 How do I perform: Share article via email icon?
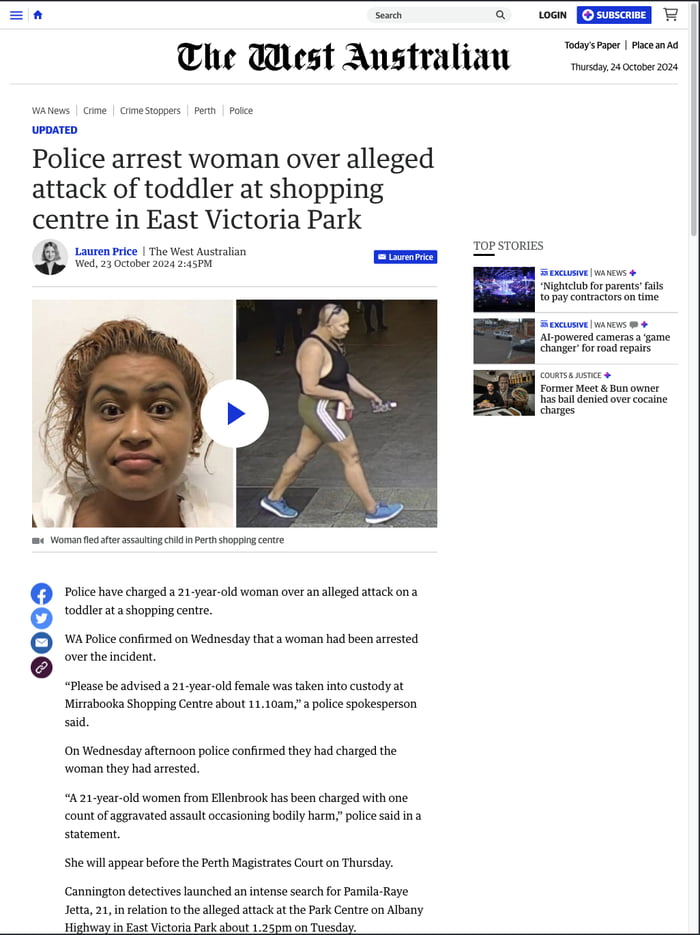tap(42, 643)
